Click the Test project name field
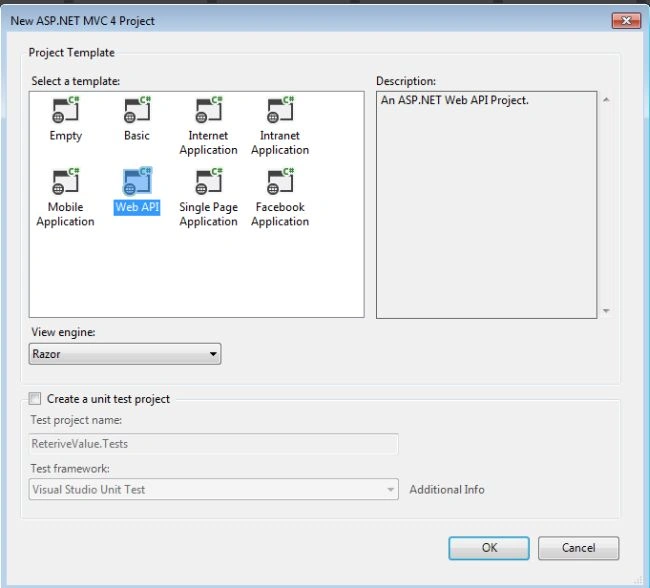This screenshot has width=650, height=588. (x=213, y=444)
